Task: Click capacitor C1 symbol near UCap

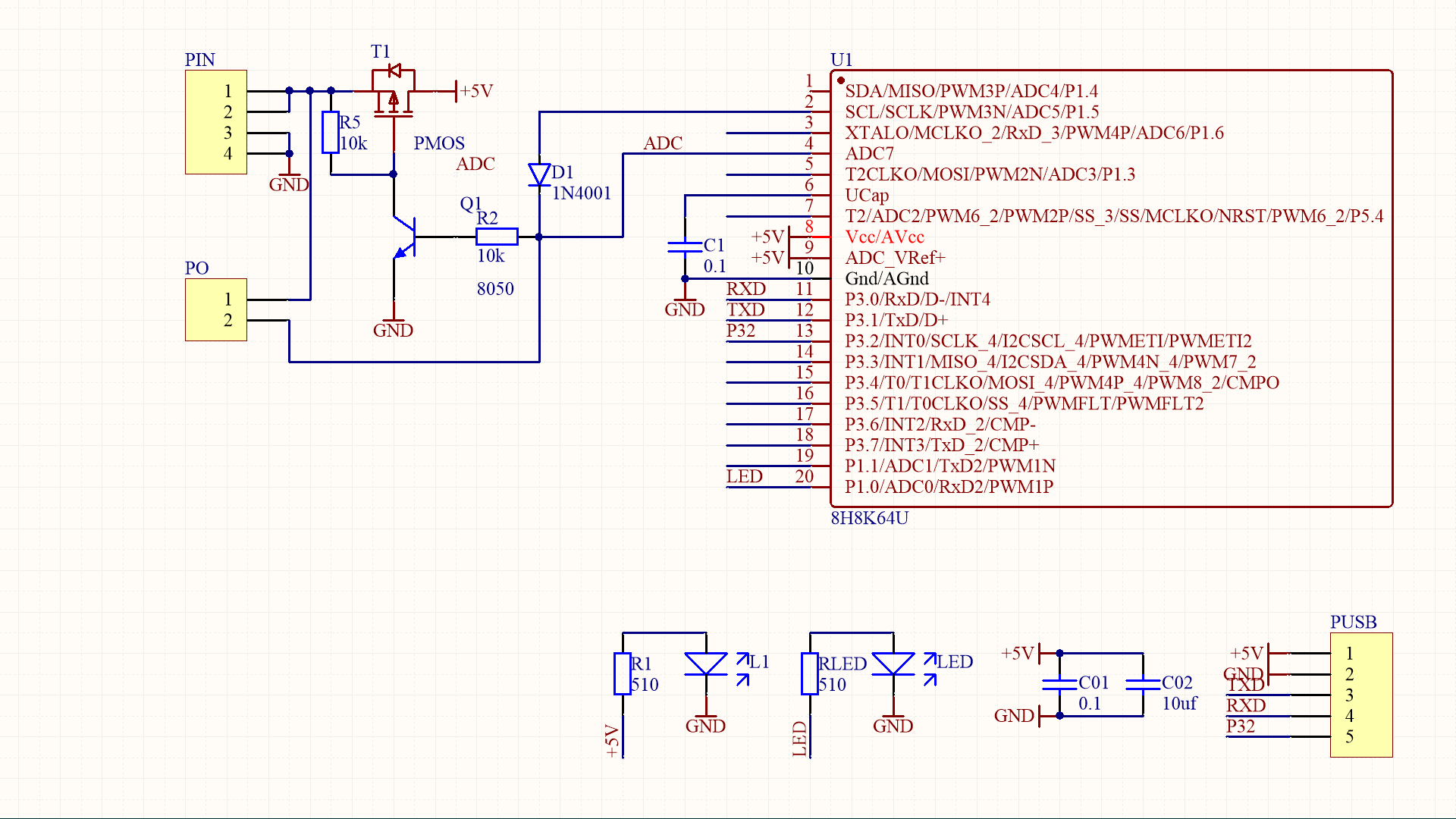Action: coord(685,246)
